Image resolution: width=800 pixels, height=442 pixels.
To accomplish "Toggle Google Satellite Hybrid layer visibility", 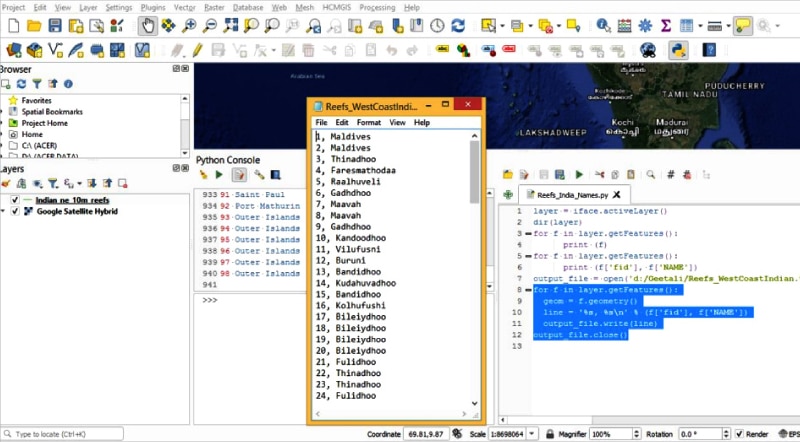I will [15, 212].
